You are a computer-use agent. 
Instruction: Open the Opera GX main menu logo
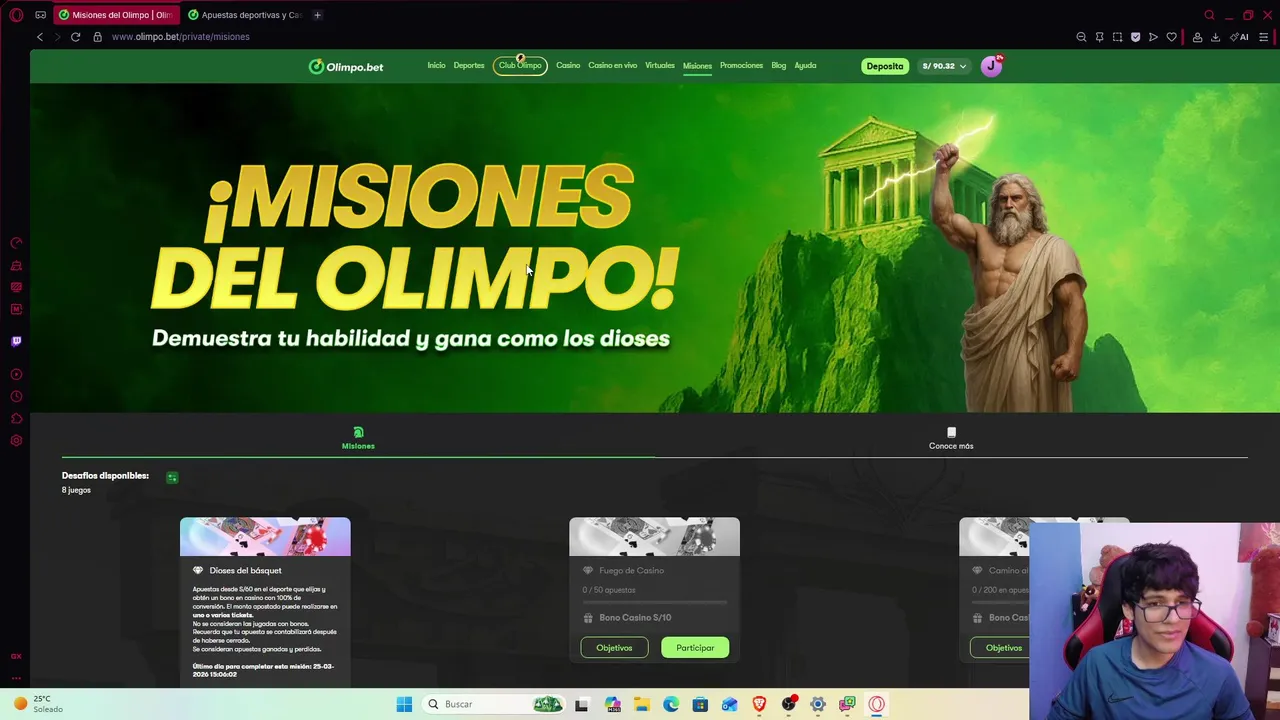pos(16,15)
